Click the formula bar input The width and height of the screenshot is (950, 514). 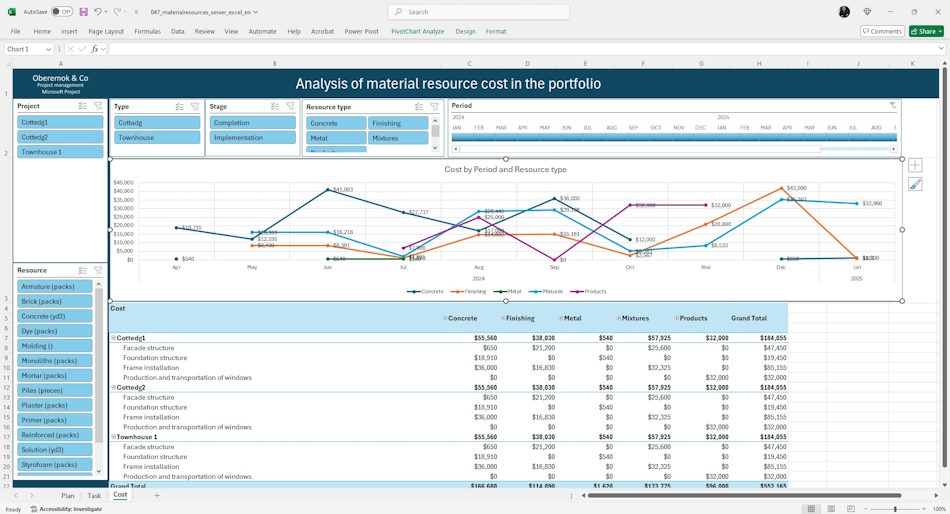tap(522, 49)
